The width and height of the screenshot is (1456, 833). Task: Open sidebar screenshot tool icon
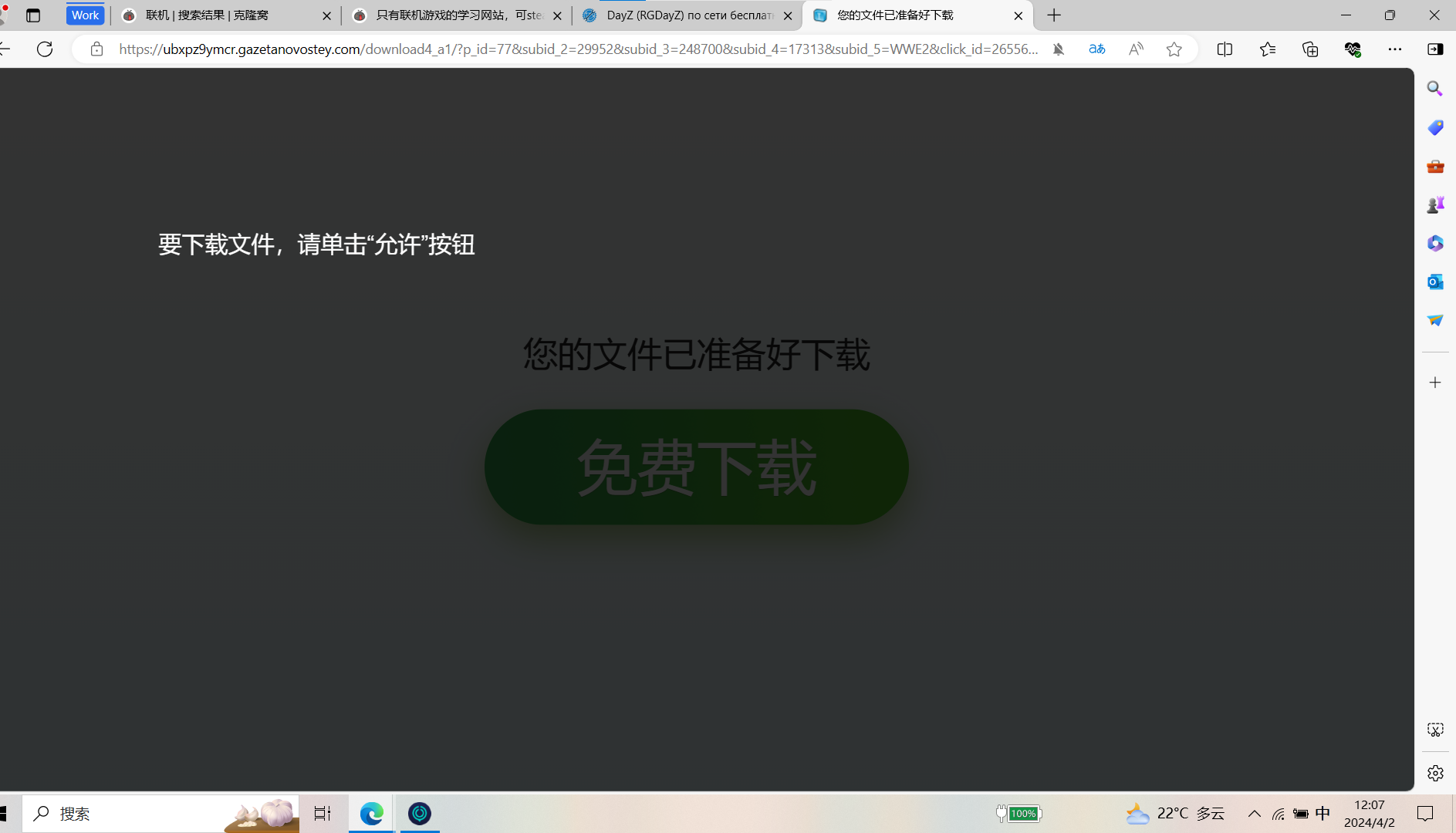1435,730
